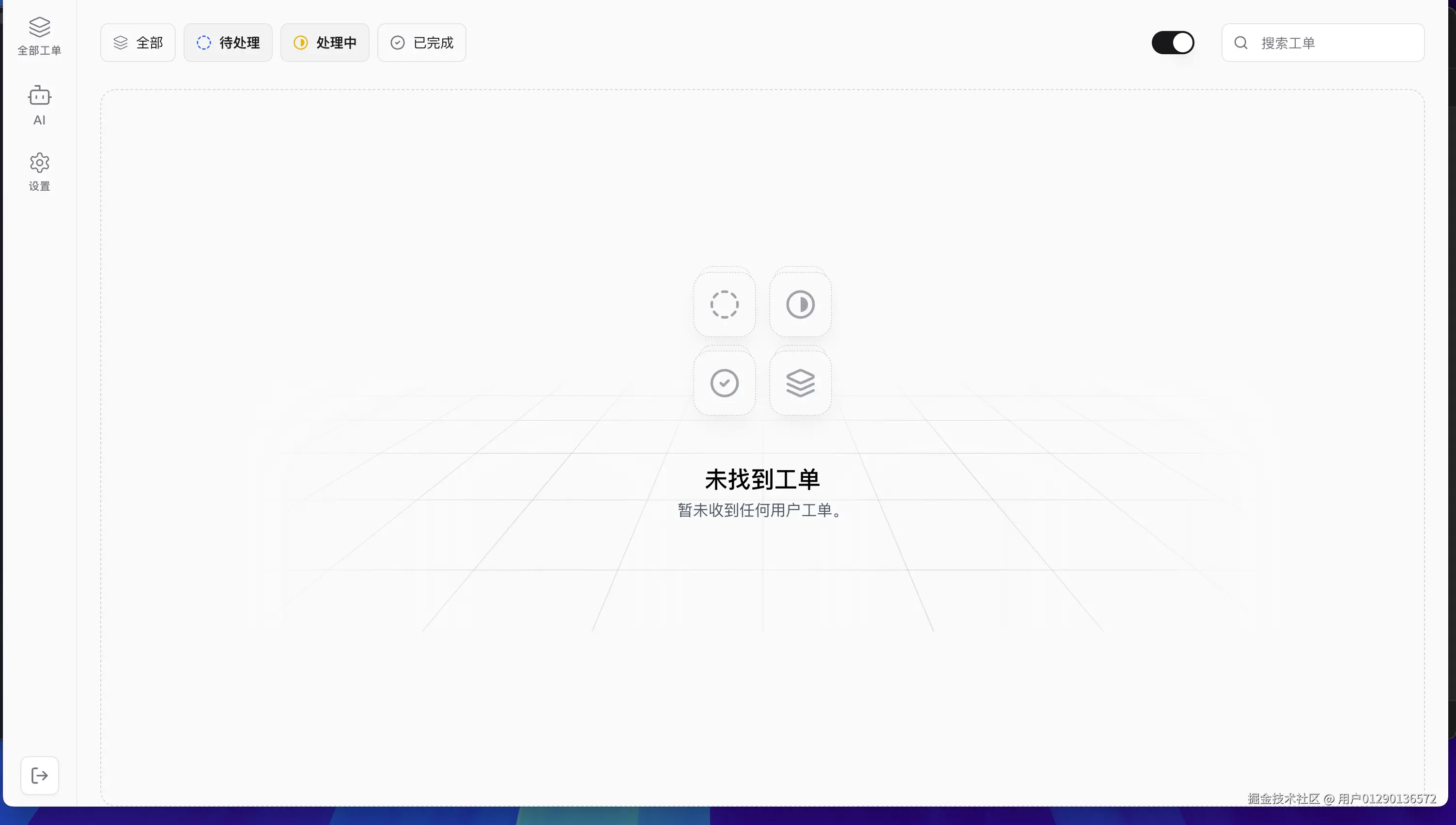Click the checkmark circle tile
This screenshot has height=825, width=1456.
(x=724, y=383)
